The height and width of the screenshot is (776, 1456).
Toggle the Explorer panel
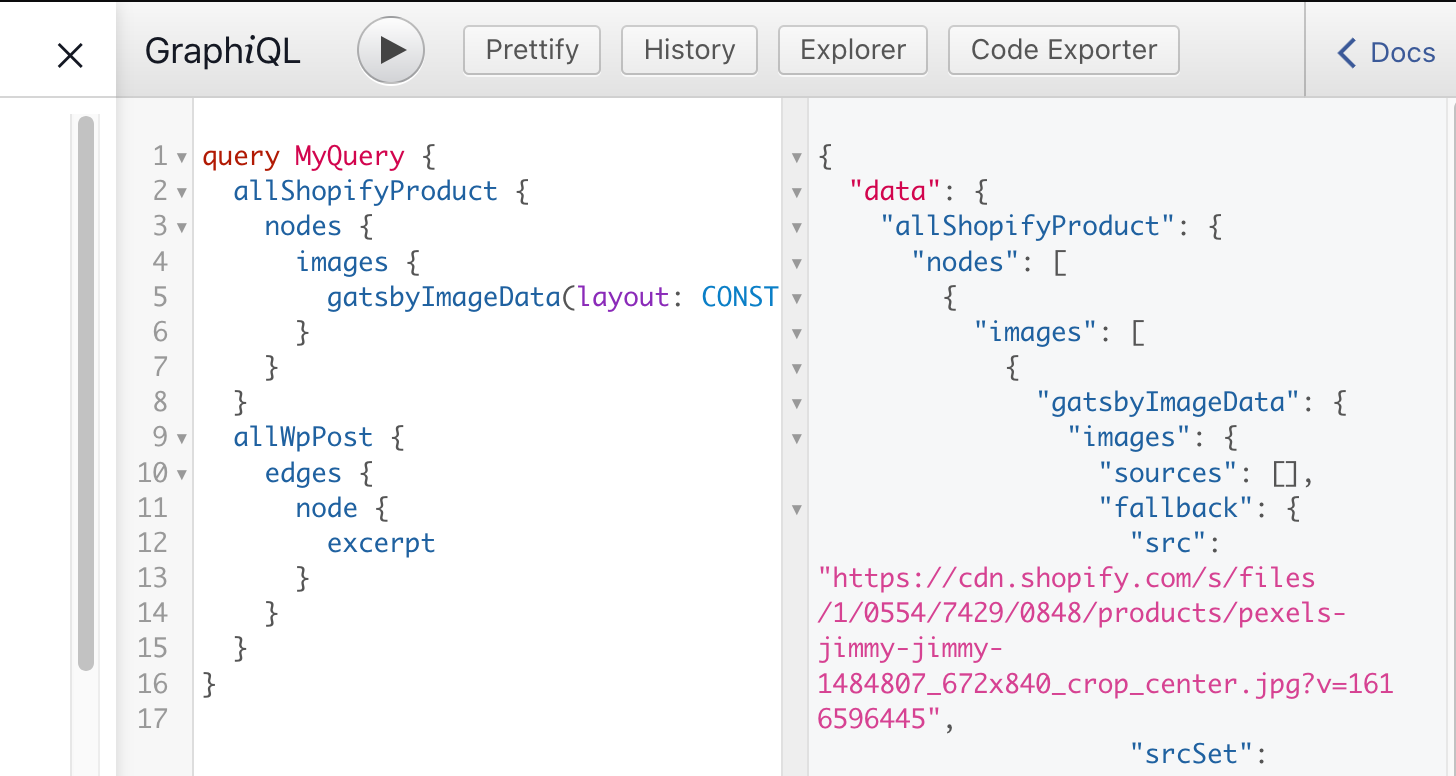[x=853, y=50]
